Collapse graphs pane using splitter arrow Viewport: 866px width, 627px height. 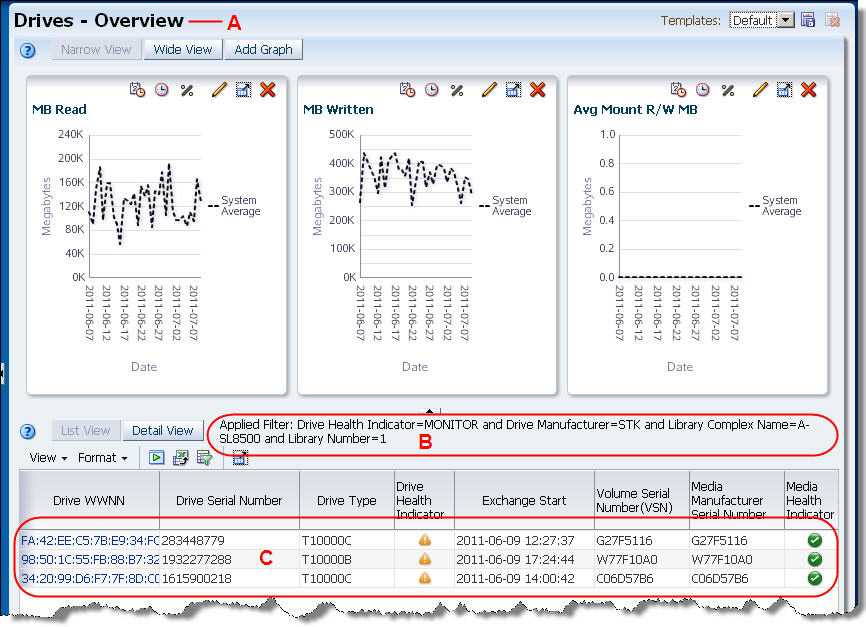pyautogui.click(x=430, y=411)
